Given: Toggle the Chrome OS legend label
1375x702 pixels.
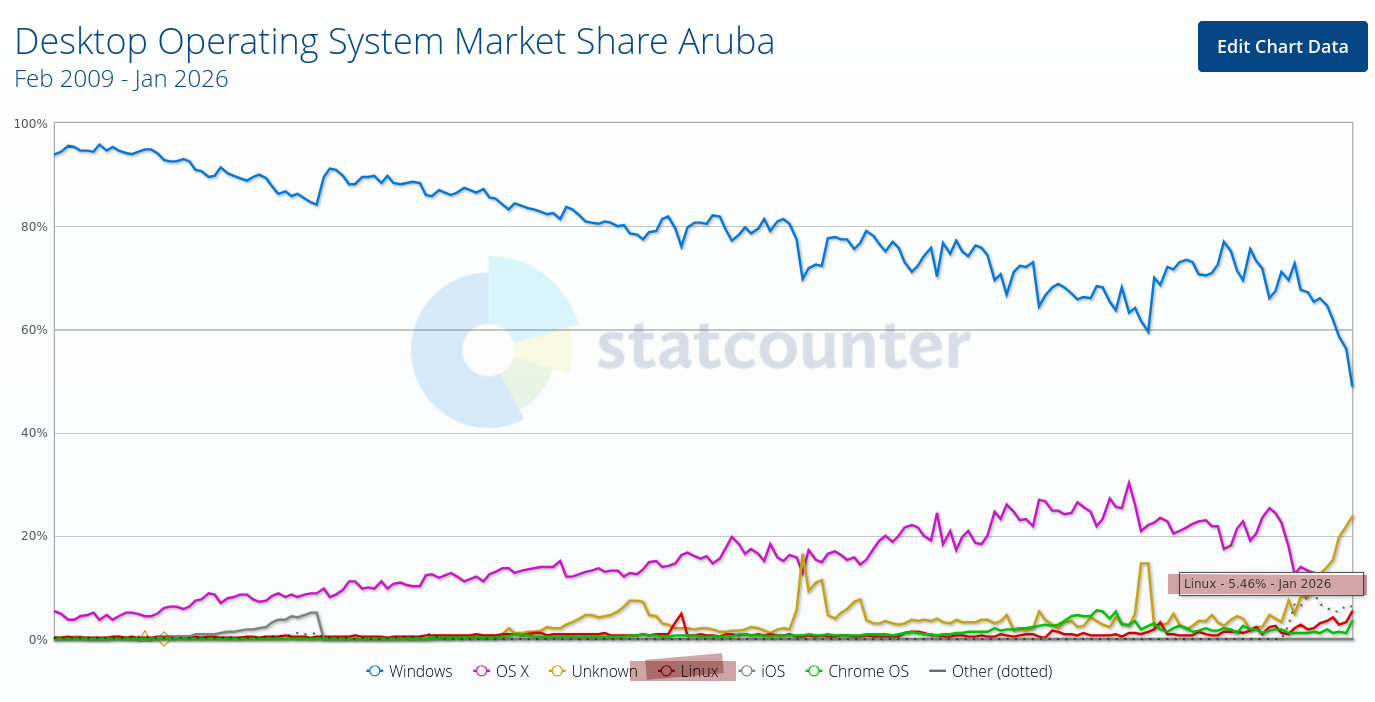Looking at the screenshot, I should (868, 672).
